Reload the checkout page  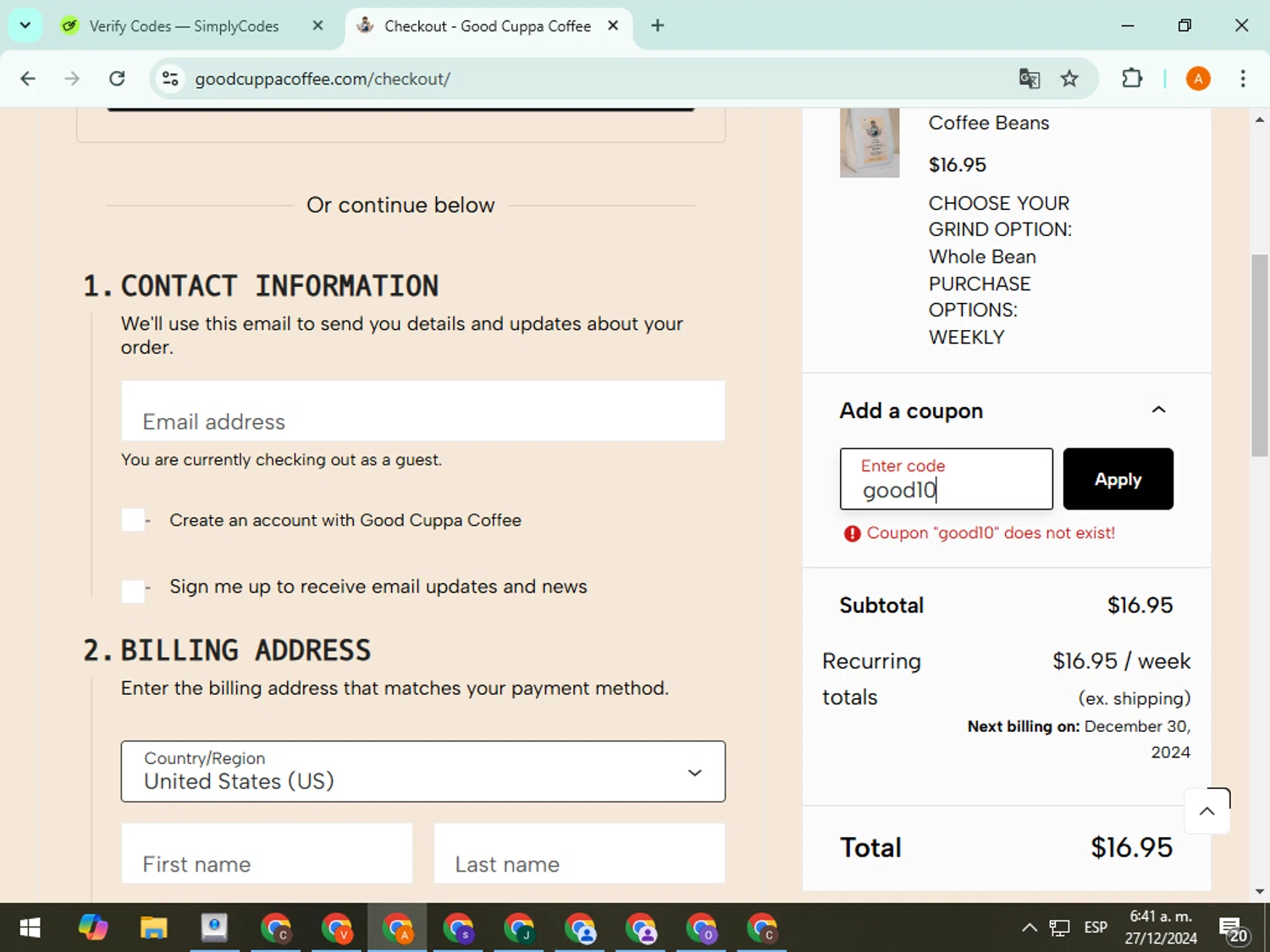(x=117, y=79)
